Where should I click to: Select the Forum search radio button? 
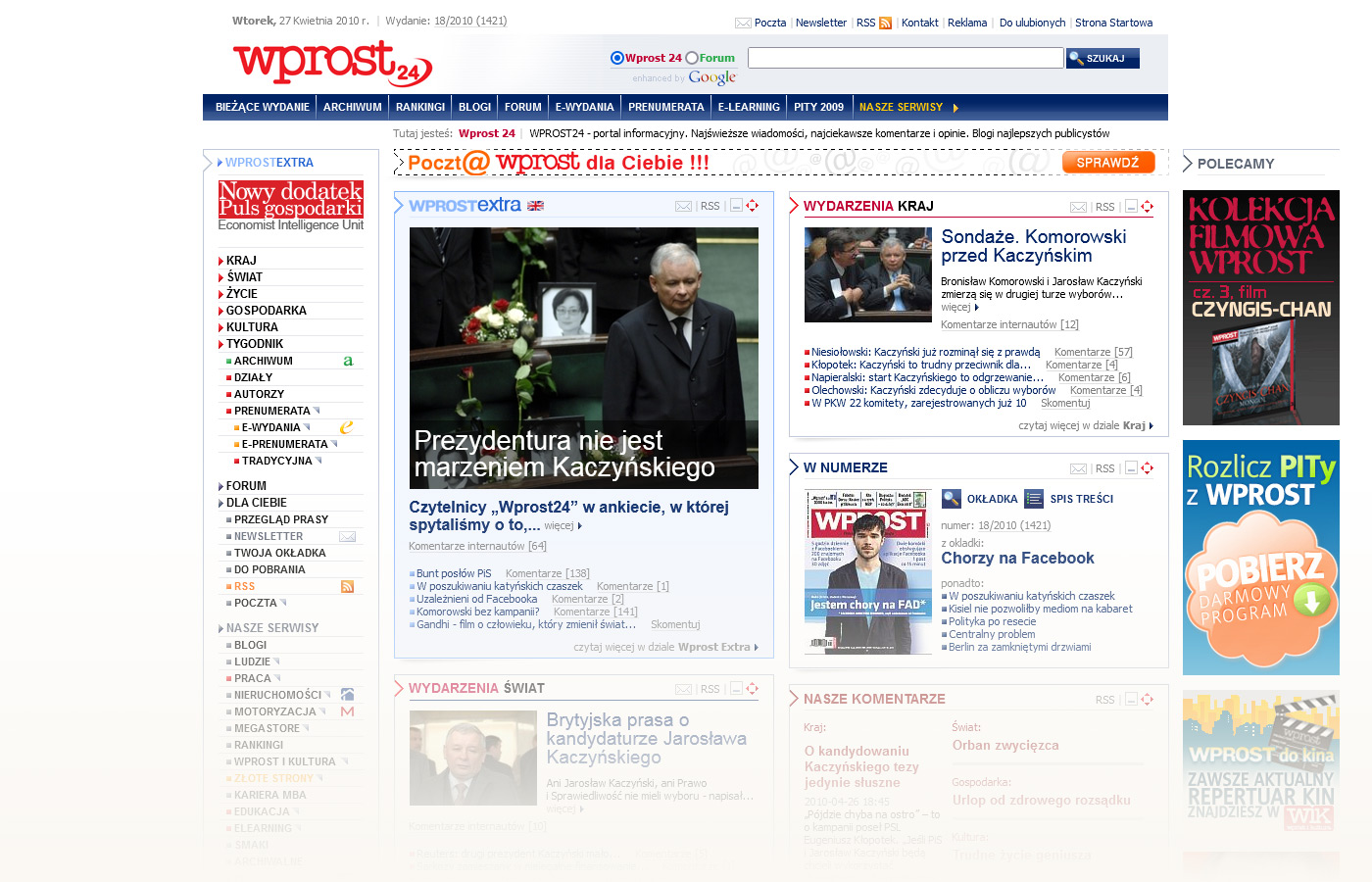(692, 58)
